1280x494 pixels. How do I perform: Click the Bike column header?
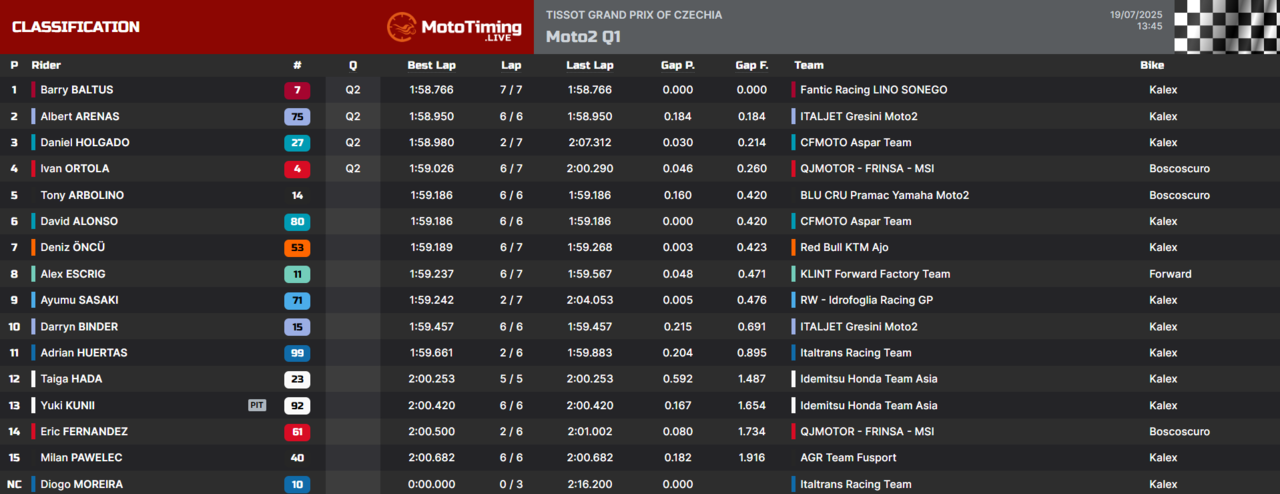point(1152,65)
